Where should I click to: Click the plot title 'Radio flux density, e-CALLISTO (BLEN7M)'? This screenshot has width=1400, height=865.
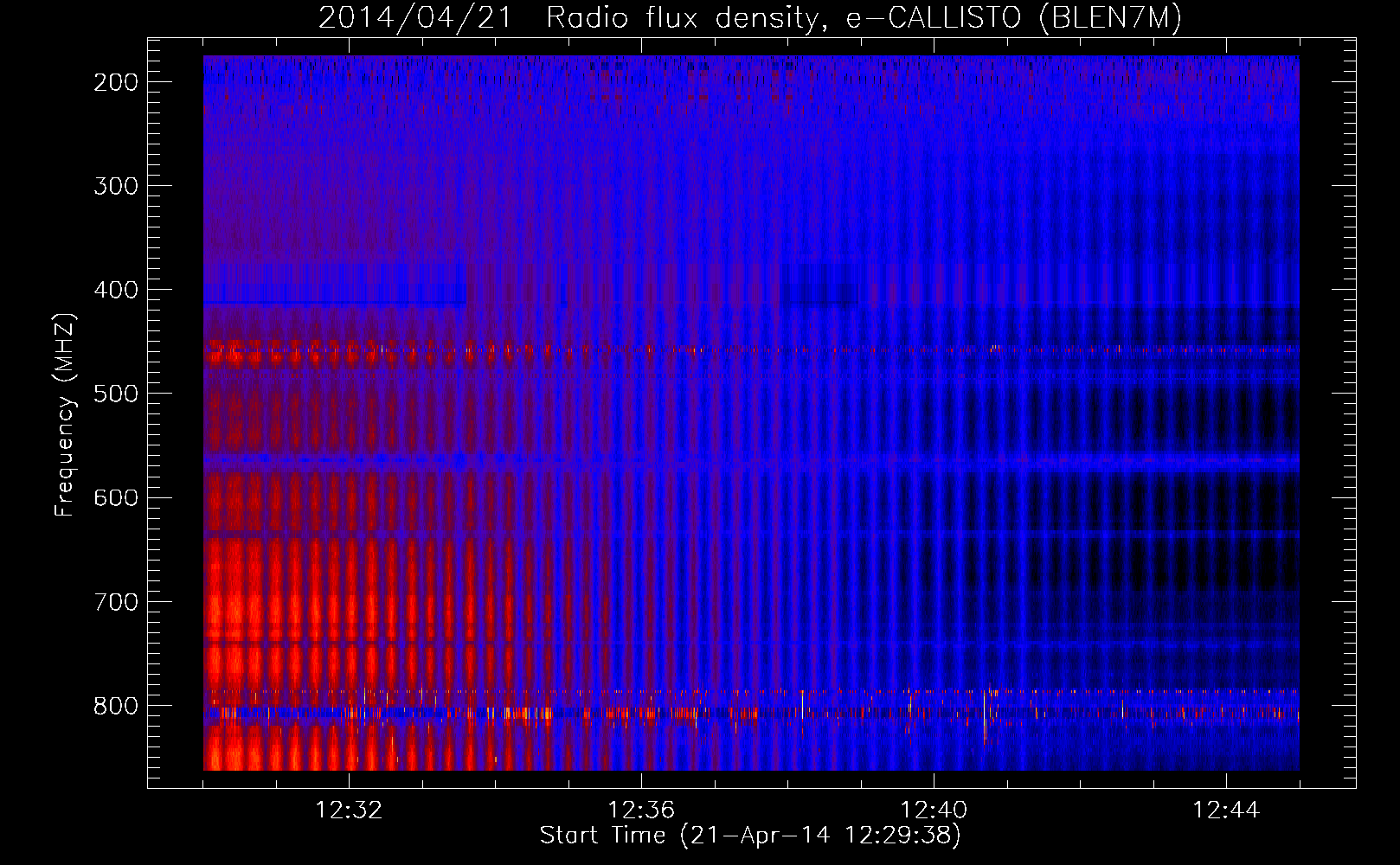pyautogui.click(x=864, y=18)
